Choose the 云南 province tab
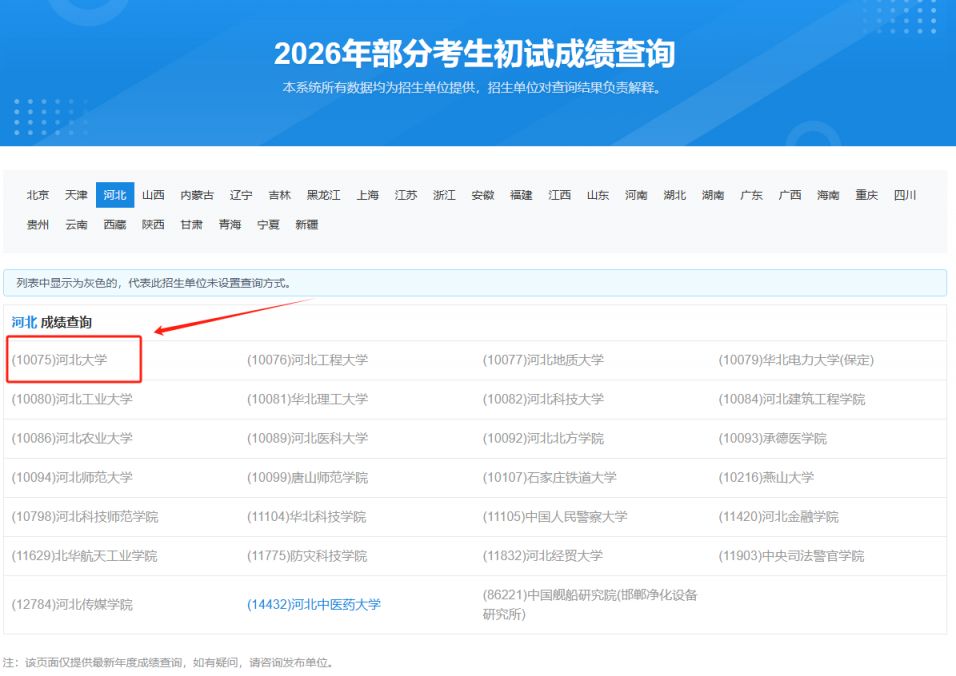This screenshot has height=676, width=956. click(76, 224)
